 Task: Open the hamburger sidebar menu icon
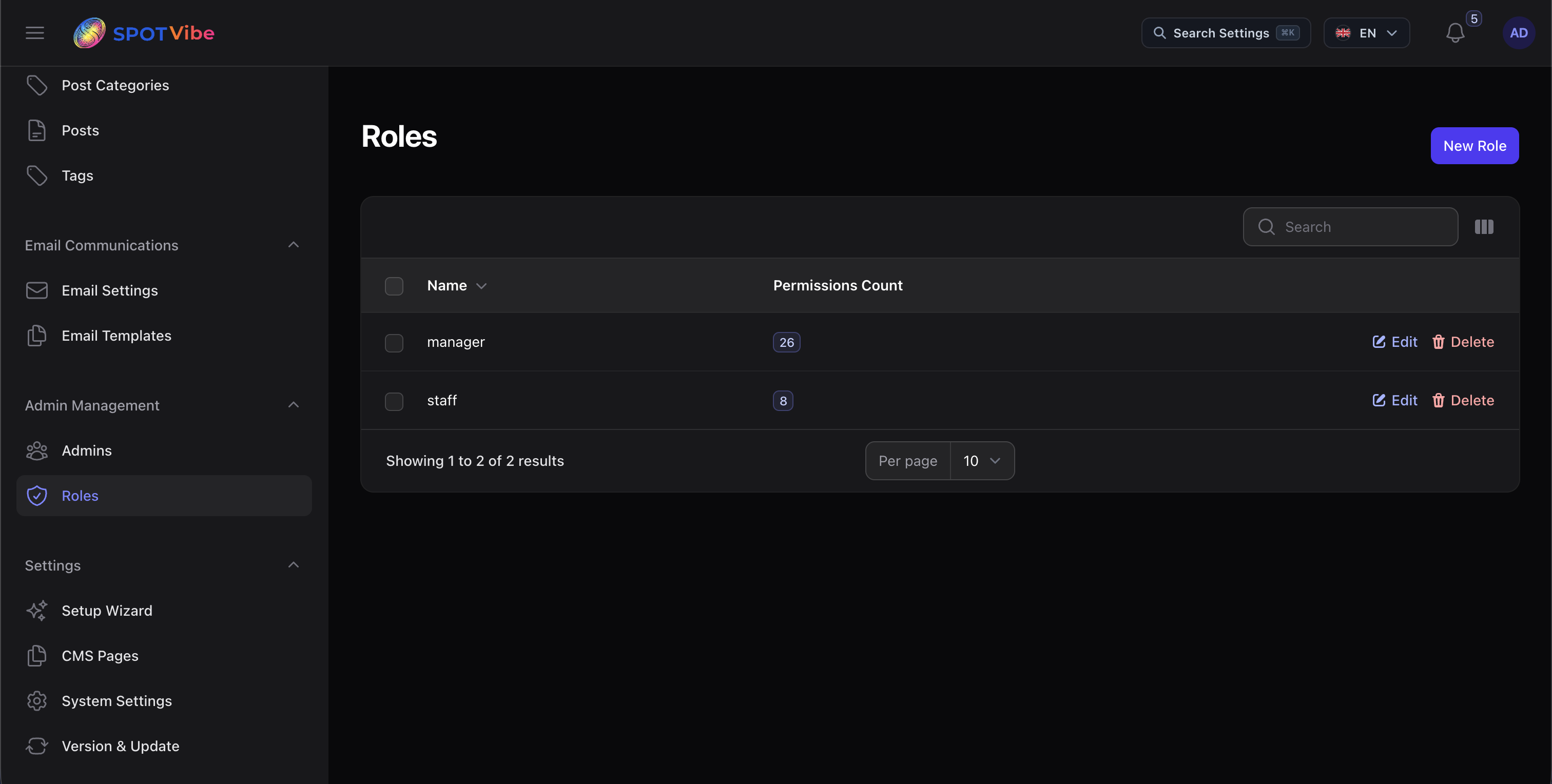click(x=35, y=33)
